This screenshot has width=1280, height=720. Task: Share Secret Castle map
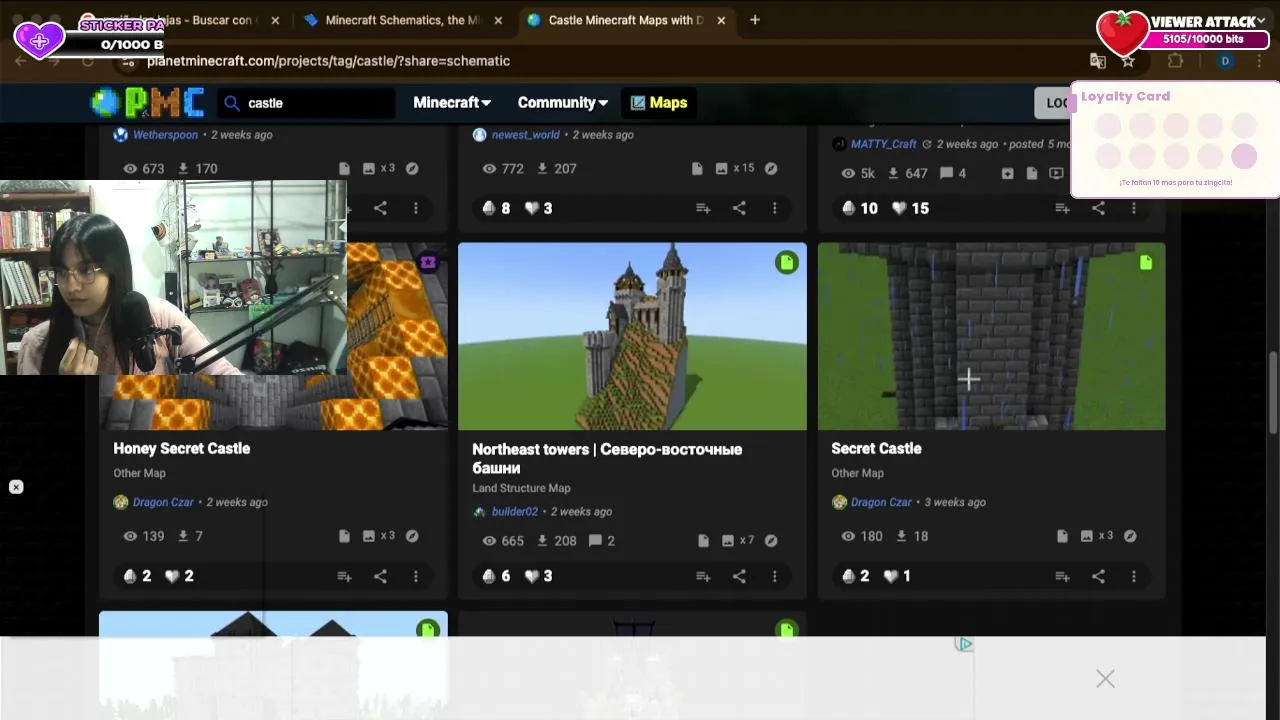[1098, 576]
